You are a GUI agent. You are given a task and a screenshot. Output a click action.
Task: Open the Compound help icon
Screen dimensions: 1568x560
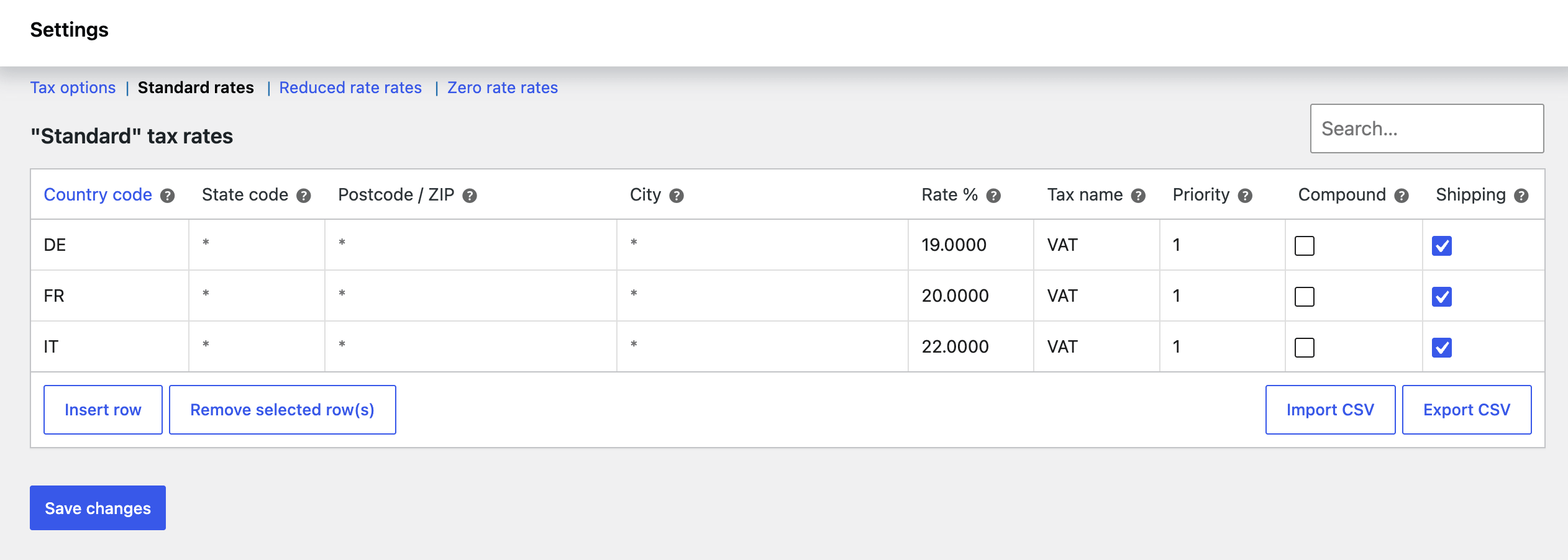(1402, 196)
